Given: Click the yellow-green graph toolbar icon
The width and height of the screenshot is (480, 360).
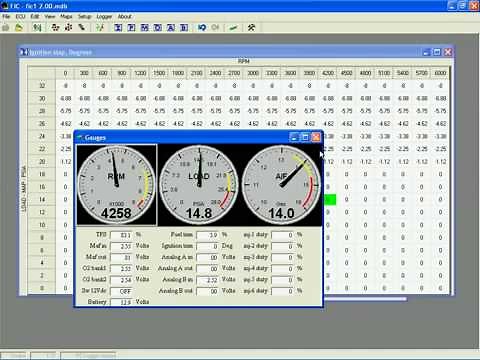Looking at the screenshot, I should coord(100,28).
